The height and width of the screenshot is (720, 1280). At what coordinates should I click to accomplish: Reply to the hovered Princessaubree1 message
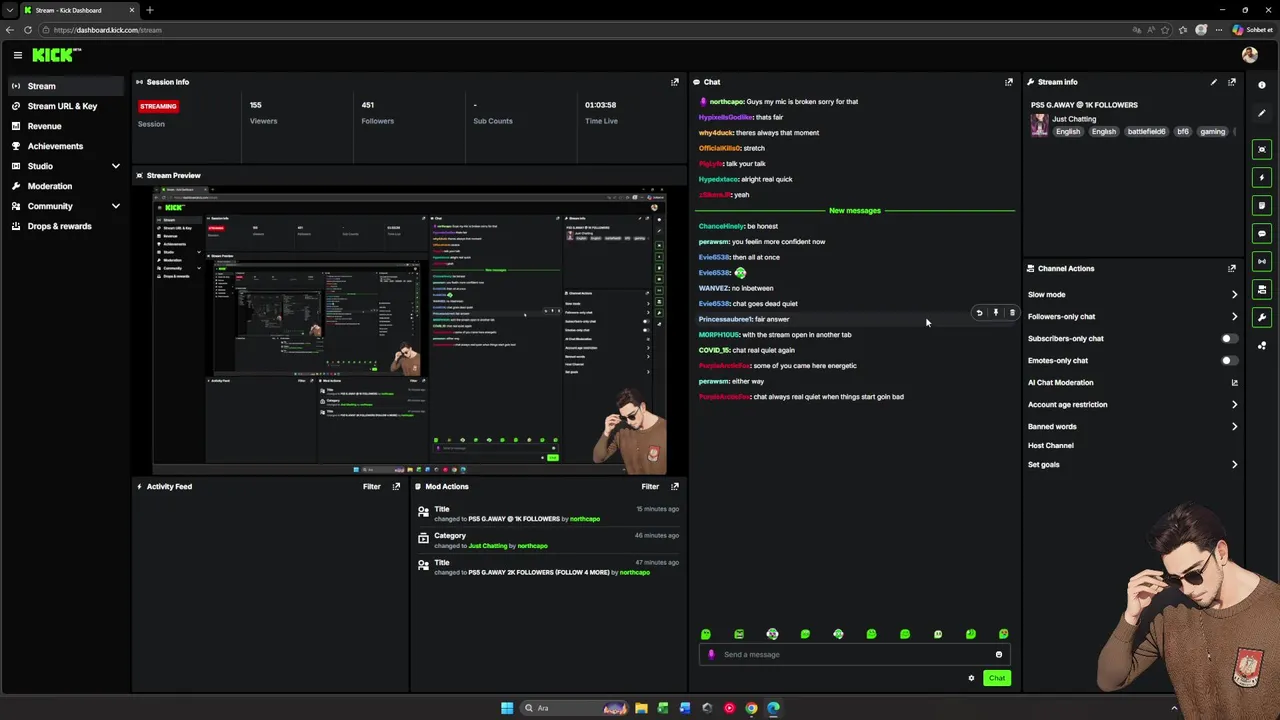point(979,313)
